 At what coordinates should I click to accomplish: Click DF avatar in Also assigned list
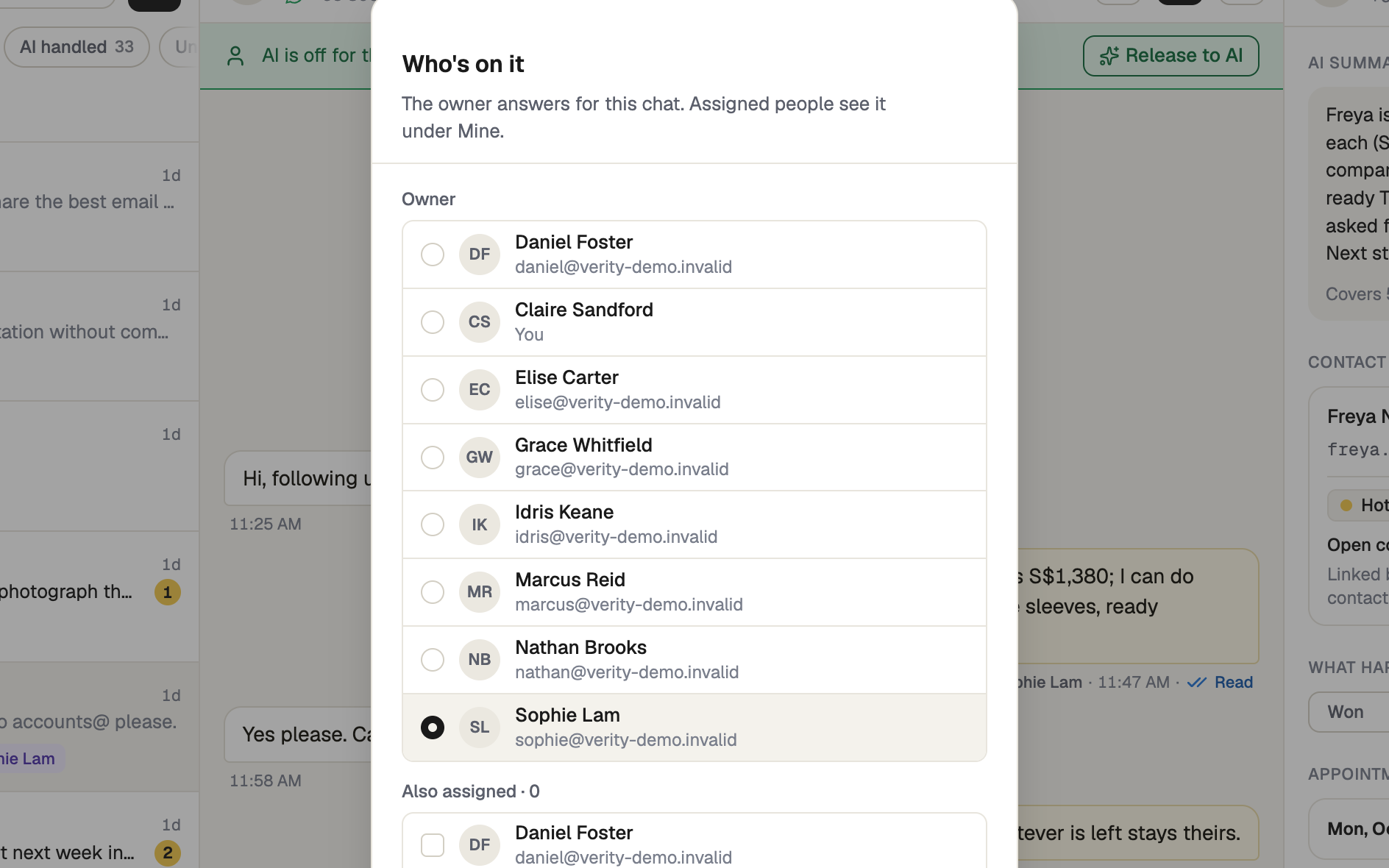click(x=480, y=845)
